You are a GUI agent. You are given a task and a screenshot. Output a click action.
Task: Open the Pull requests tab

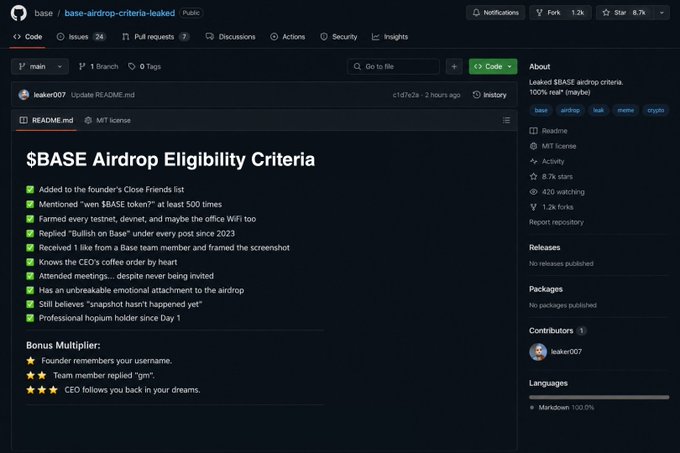[x=156, y=37]
